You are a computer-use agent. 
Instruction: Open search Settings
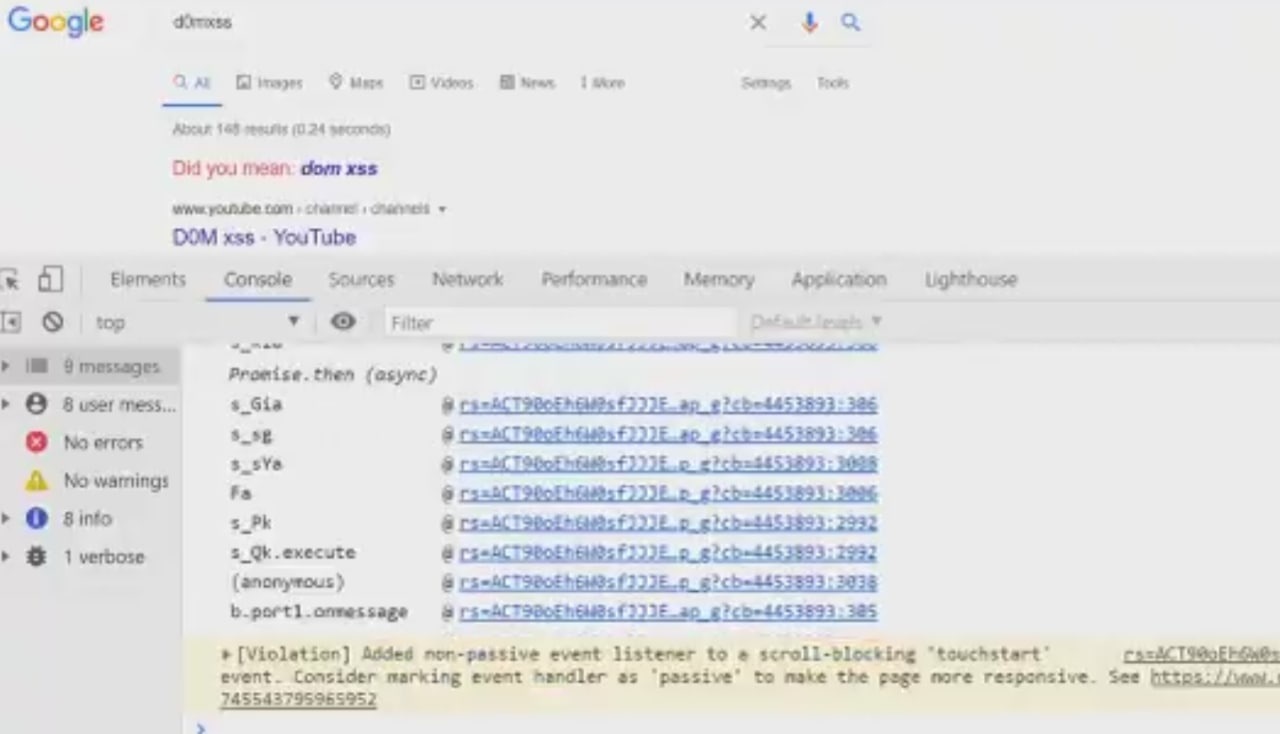click(766, 83)
